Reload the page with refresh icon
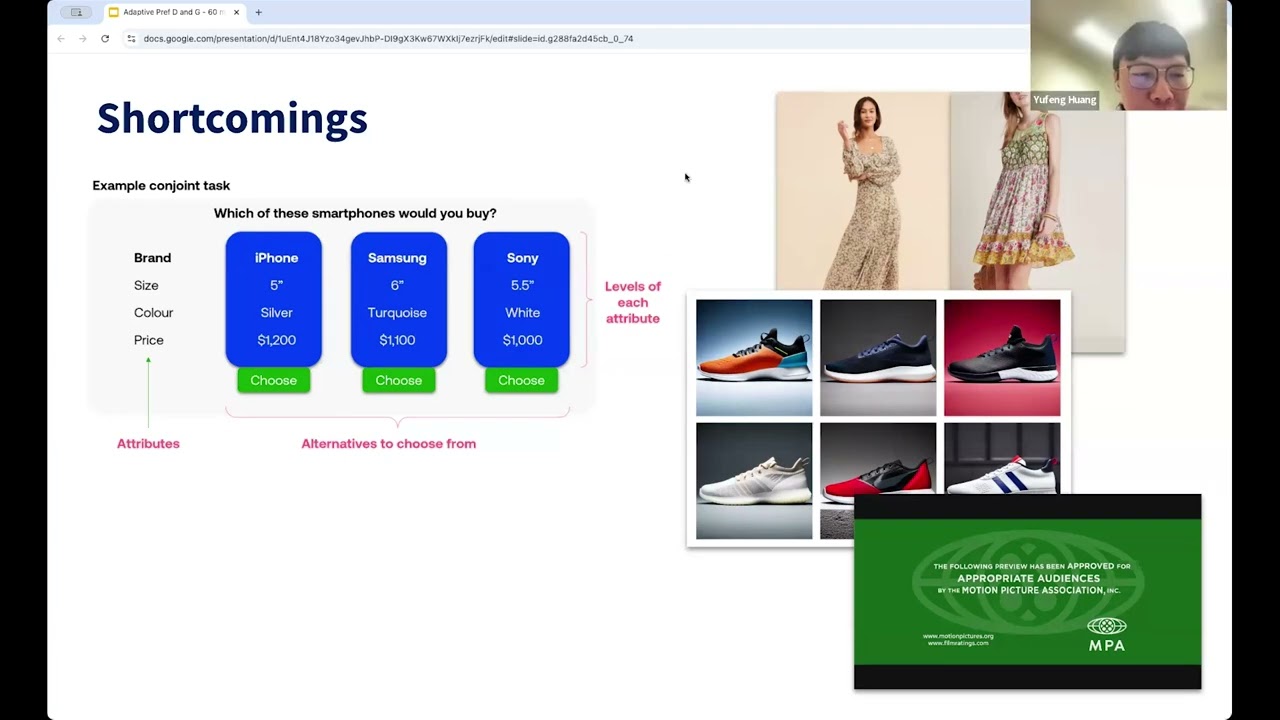The height and width of the screenshot is (720, 1280). (x=105, y=39)
